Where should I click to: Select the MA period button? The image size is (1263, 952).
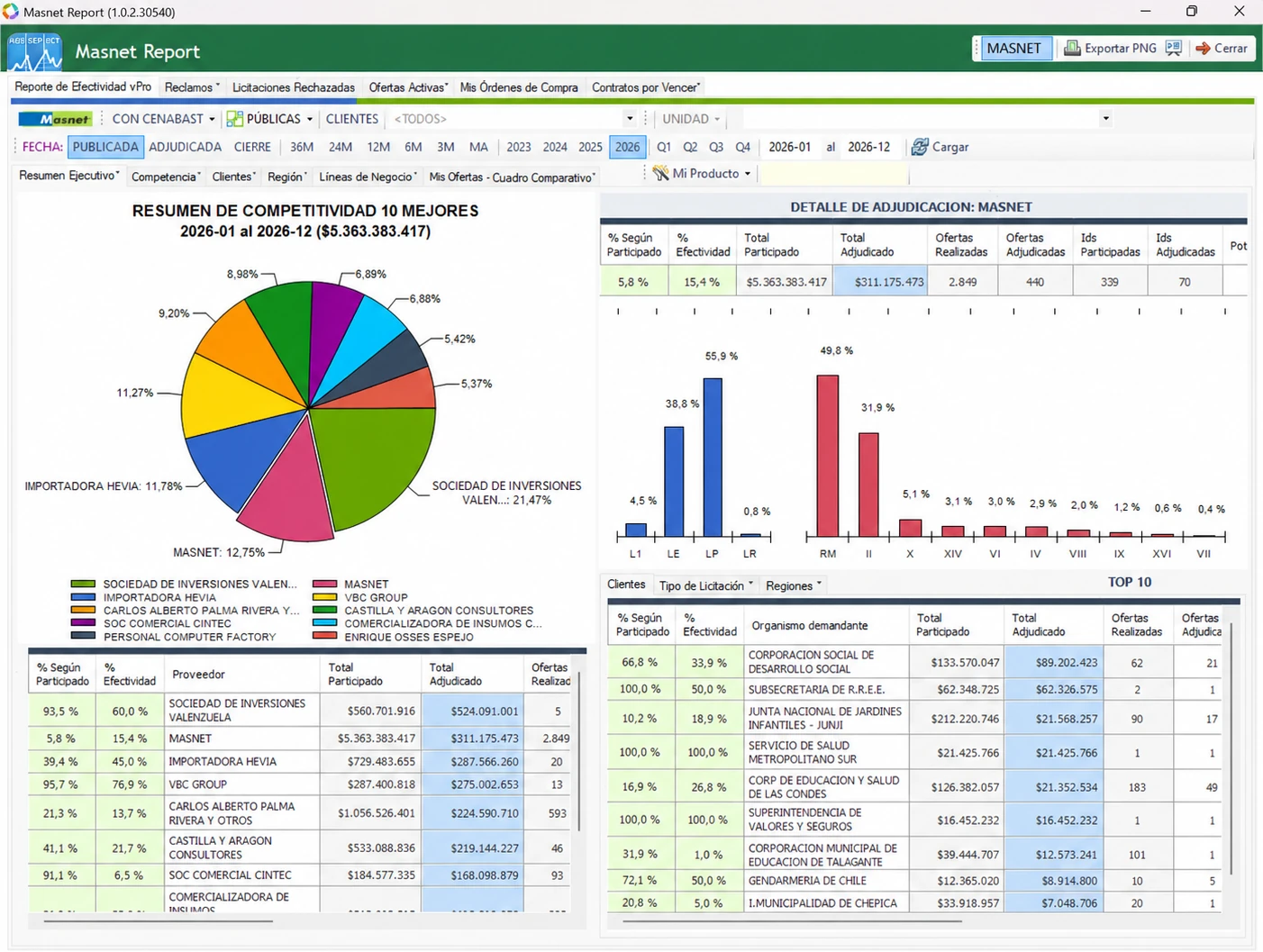(478, 147)
